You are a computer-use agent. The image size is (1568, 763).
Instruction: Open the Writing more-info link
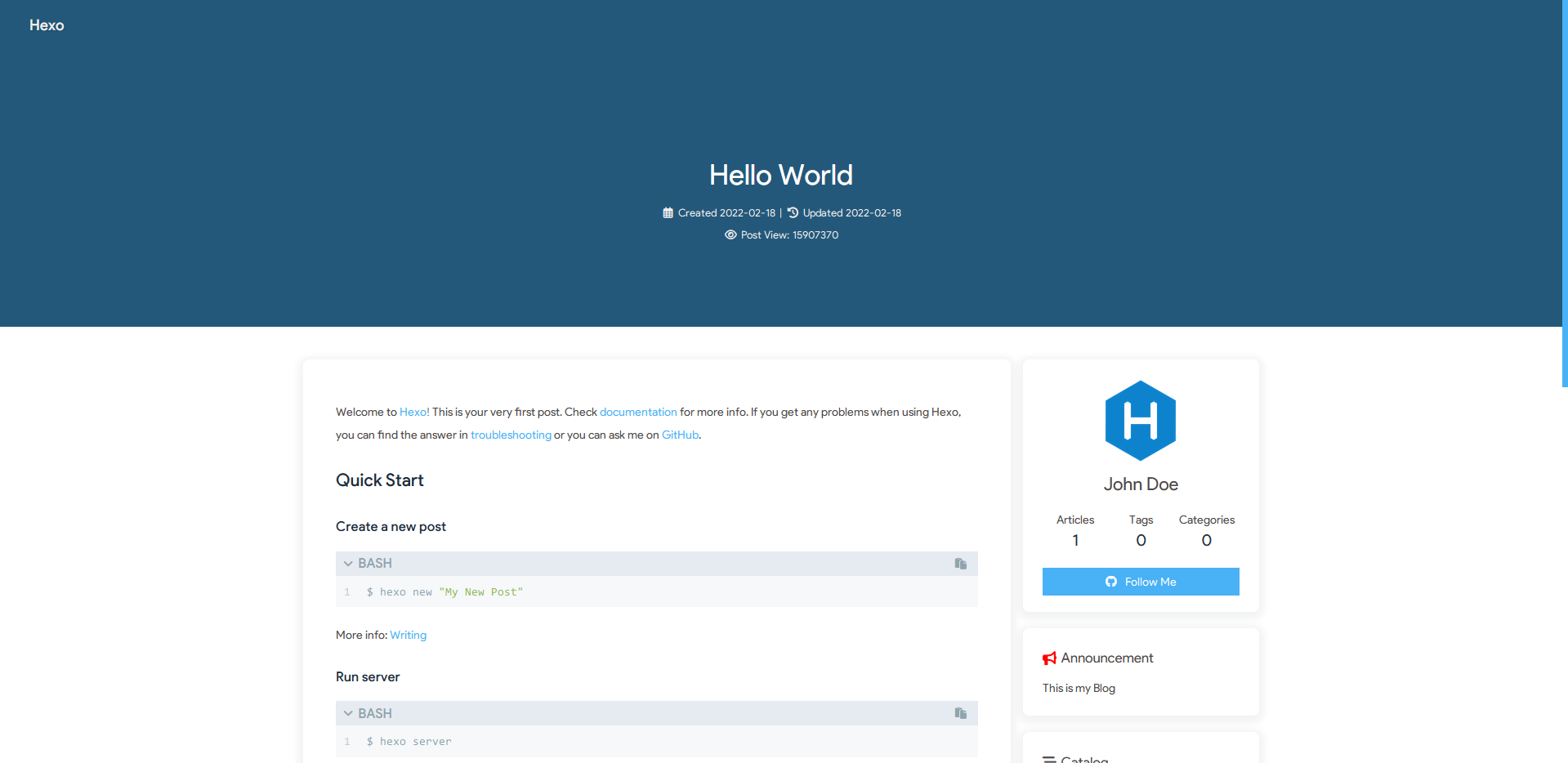point(409,635)
